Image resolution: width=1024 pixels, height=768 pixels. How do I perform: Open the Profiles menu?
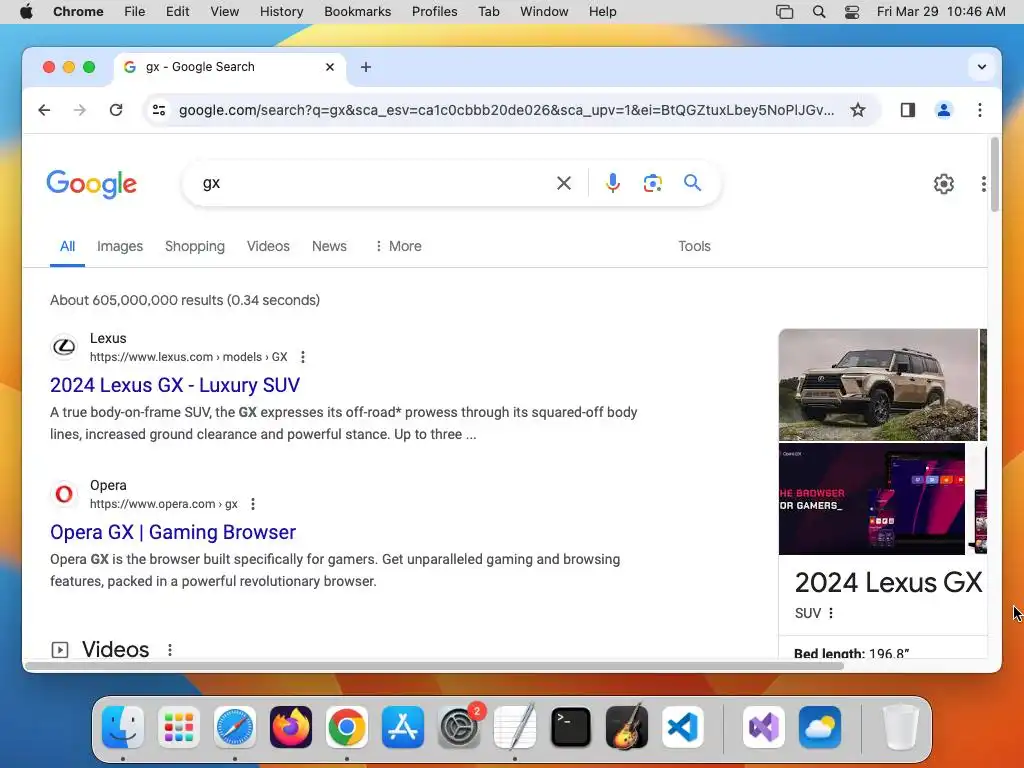[434, 12]
